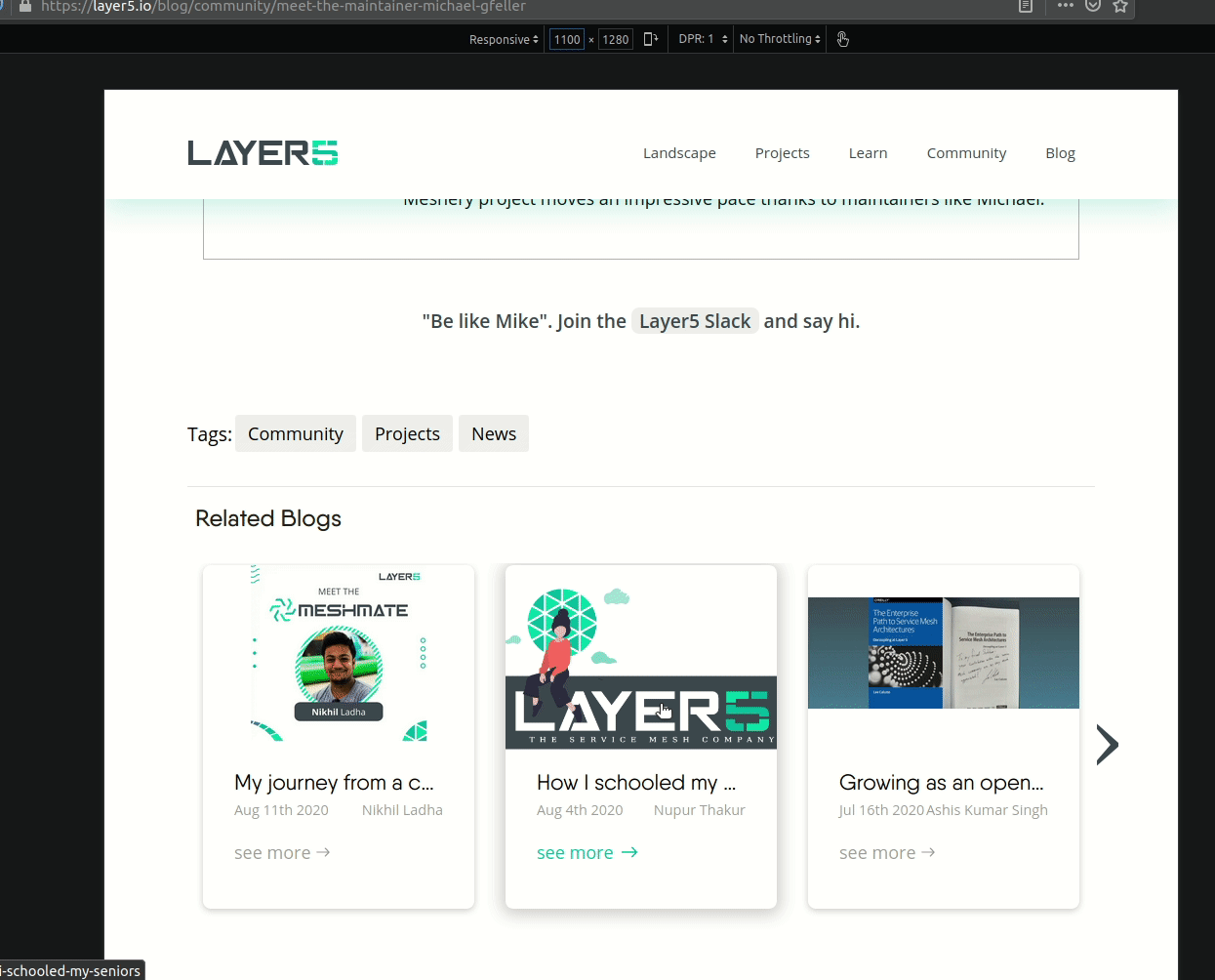Open the DPR dropdown
1215x980 pixels.
[703, 39]
